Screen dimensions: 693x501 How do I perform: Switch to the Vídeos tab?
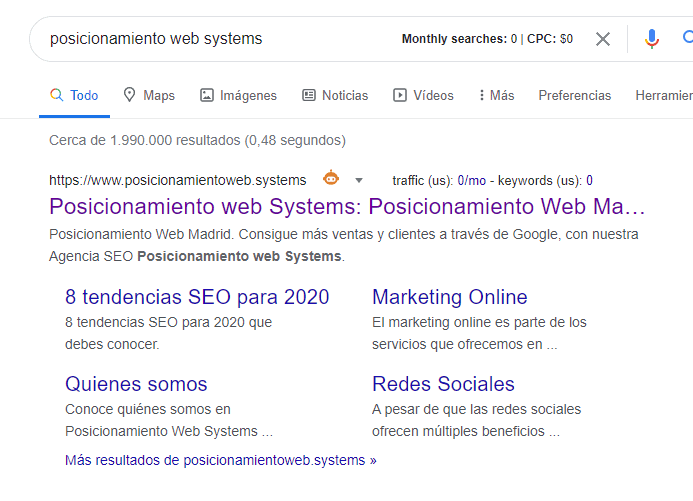coord(423,95)
